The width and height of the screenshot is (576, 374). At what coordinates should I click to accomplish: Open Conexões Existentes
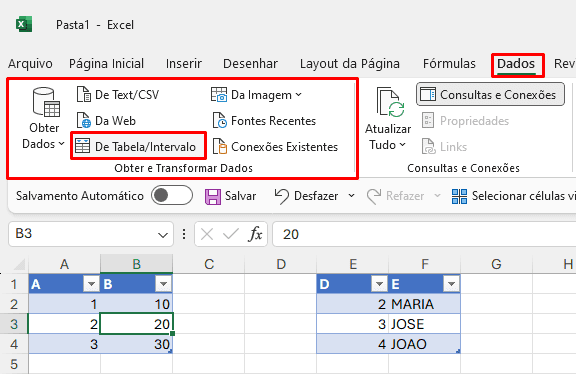point(275,147)
